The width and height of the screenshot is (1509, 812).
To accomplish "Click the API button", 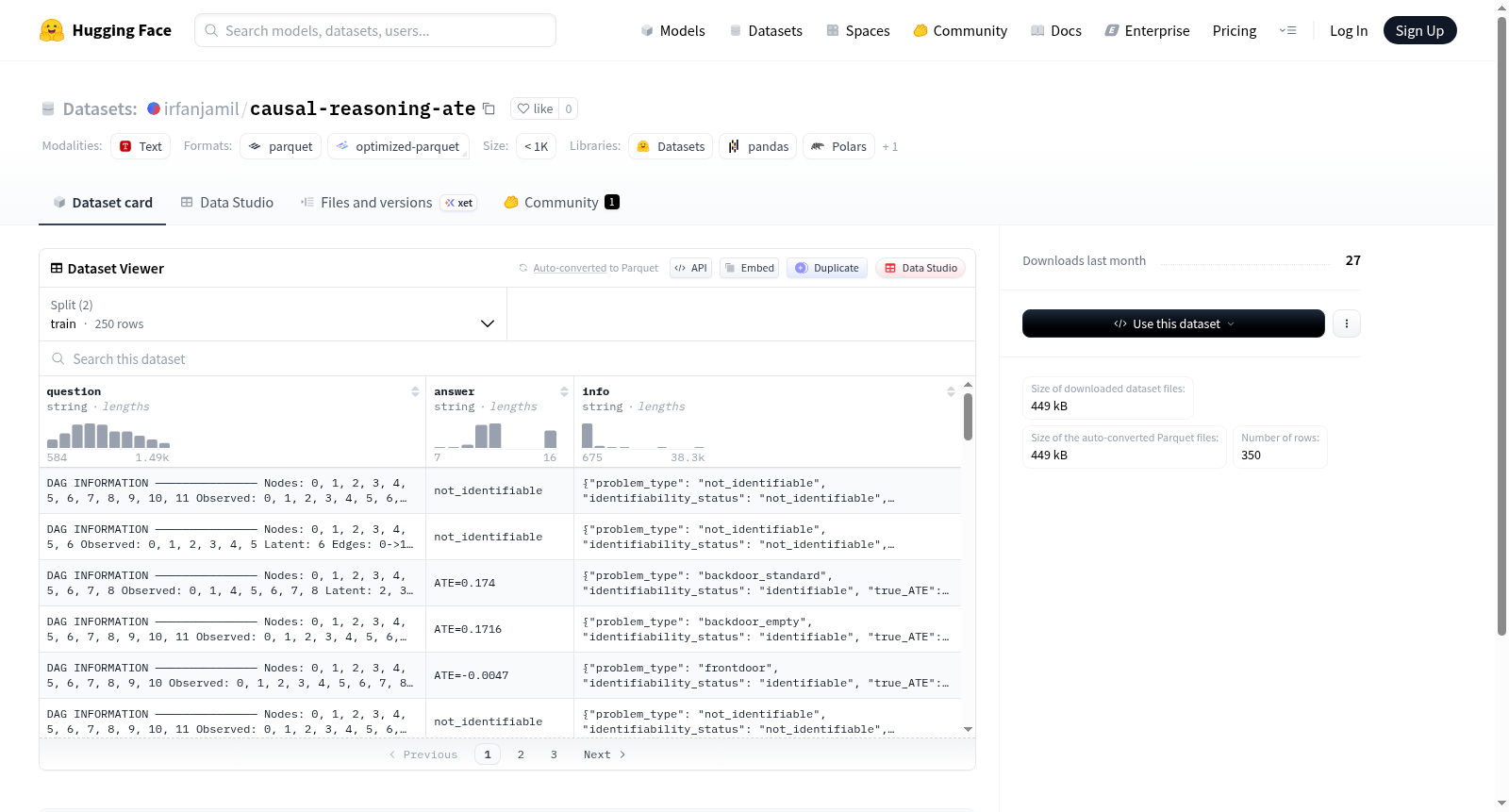I will pos(690,268).
